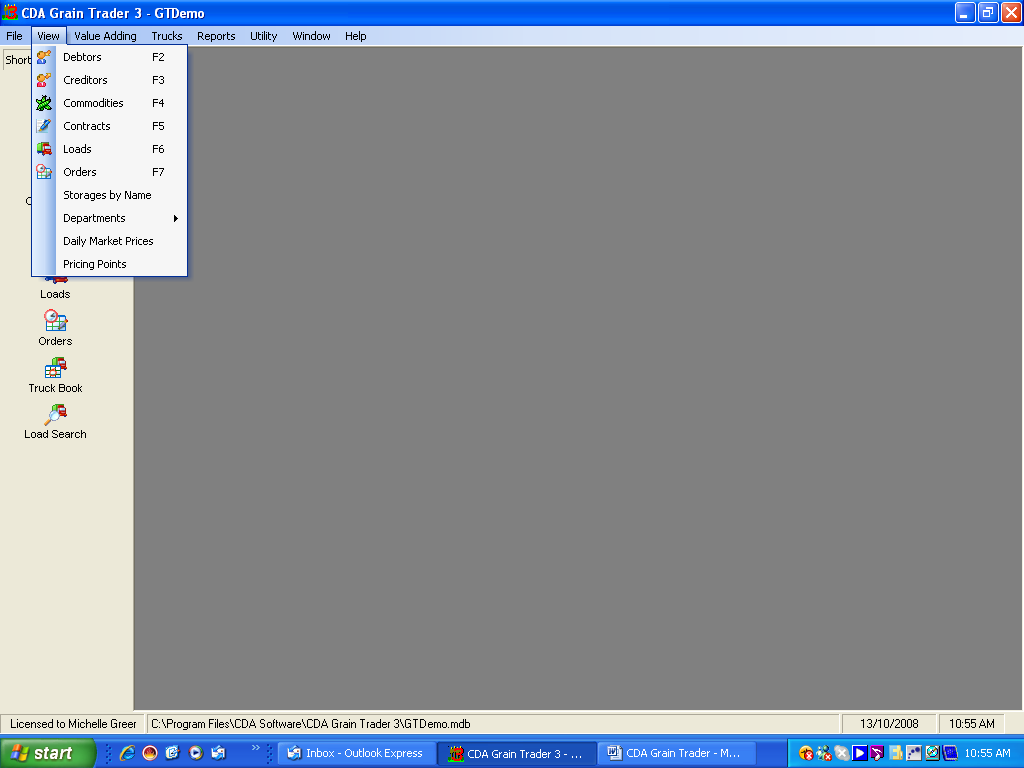Choose Daily Market Prices from View menu
1024x768 pixels.
pyautogui.click(x=108, y=241)
